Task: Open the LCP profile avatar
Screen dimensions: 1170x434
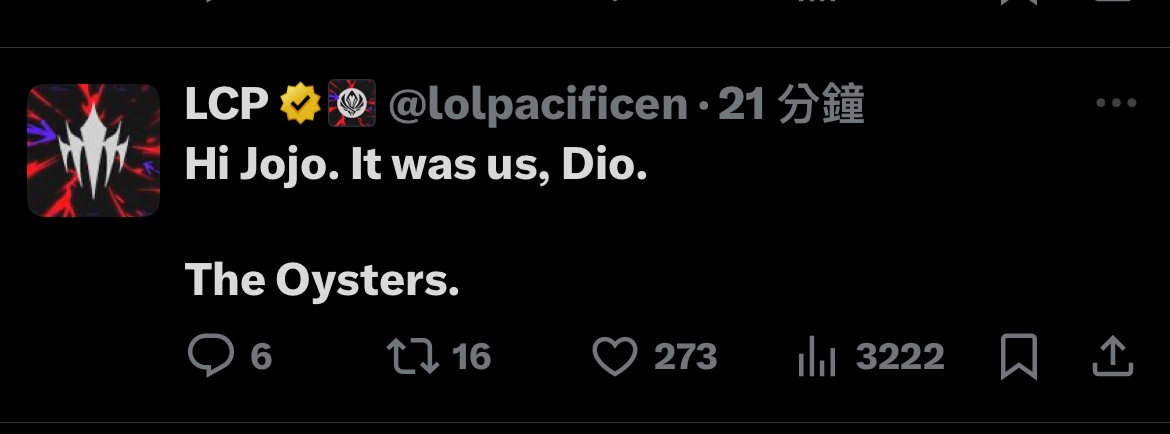Action: [93, 151]
